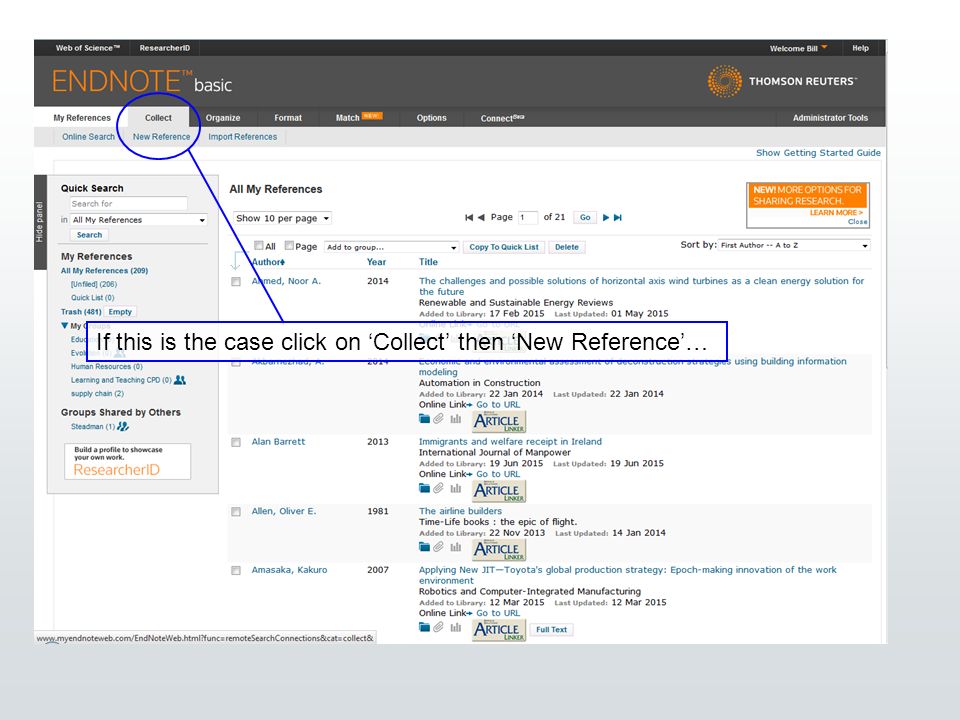Click chart icon in Alan Barrett row
960x720 pixels.
pos(456,488)
